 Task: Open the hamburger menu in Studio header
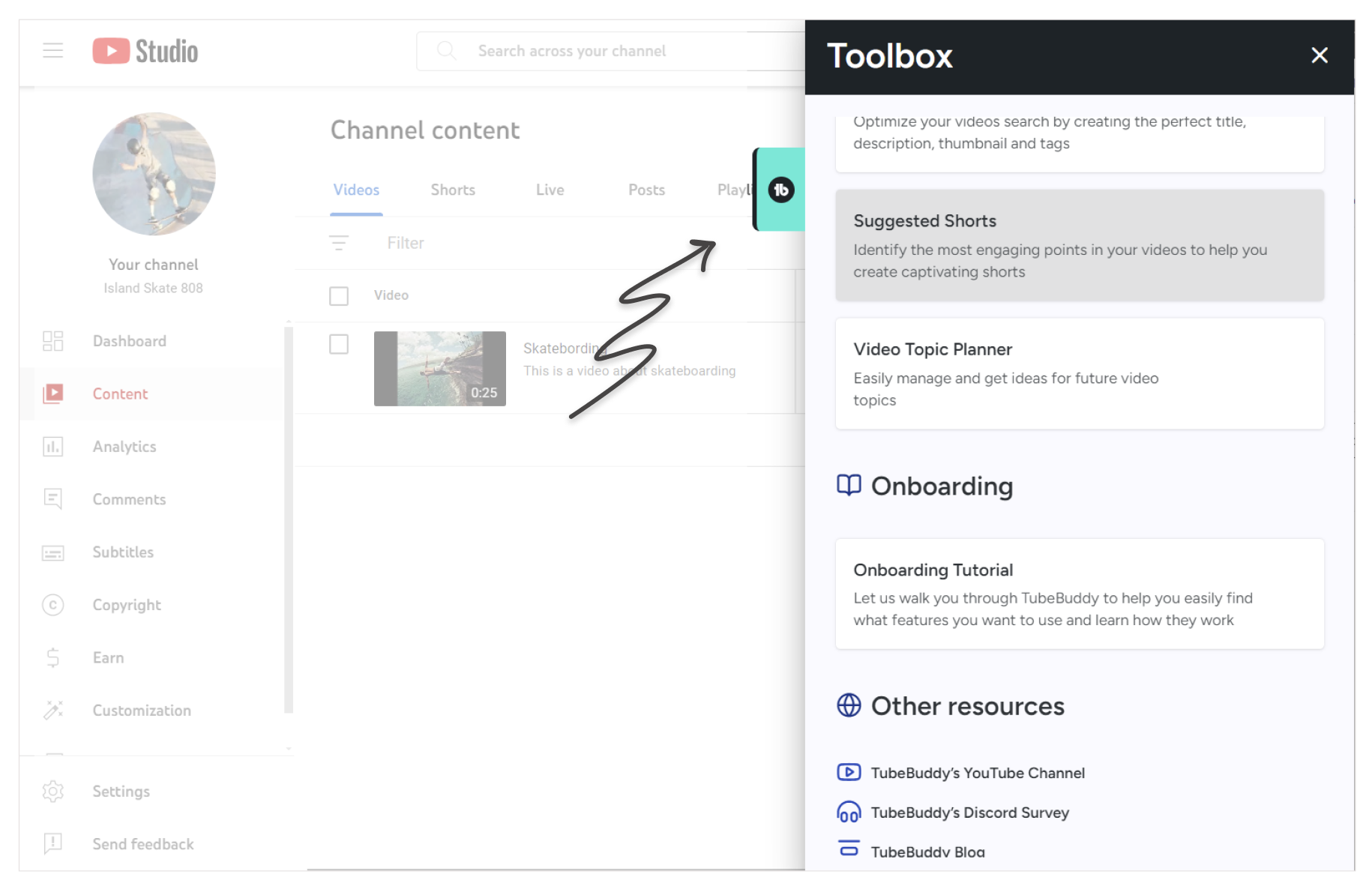pyautogui.click(x=52, y=51)
